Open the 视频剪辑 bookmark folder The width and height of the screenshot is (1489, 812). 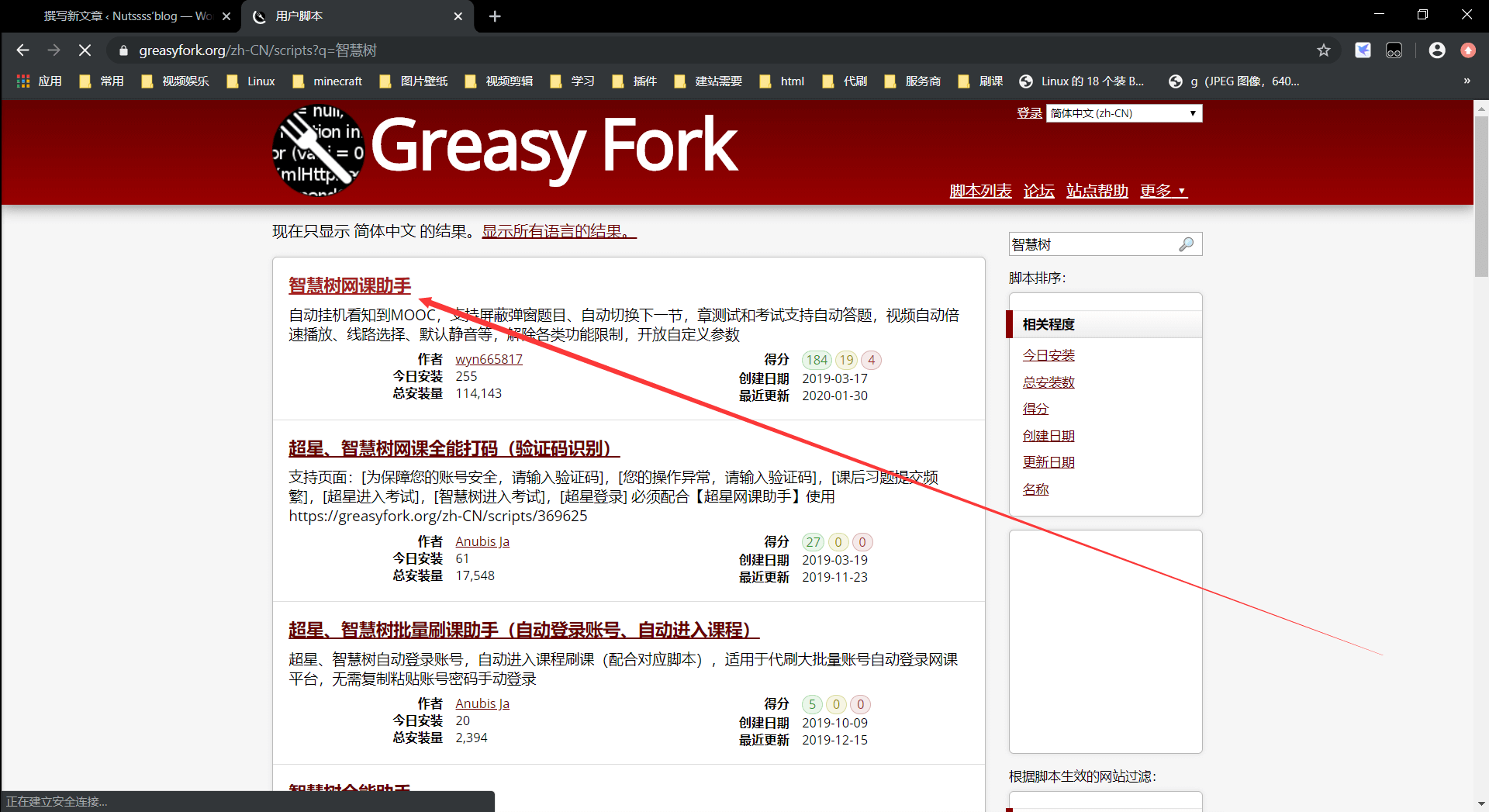499,81
